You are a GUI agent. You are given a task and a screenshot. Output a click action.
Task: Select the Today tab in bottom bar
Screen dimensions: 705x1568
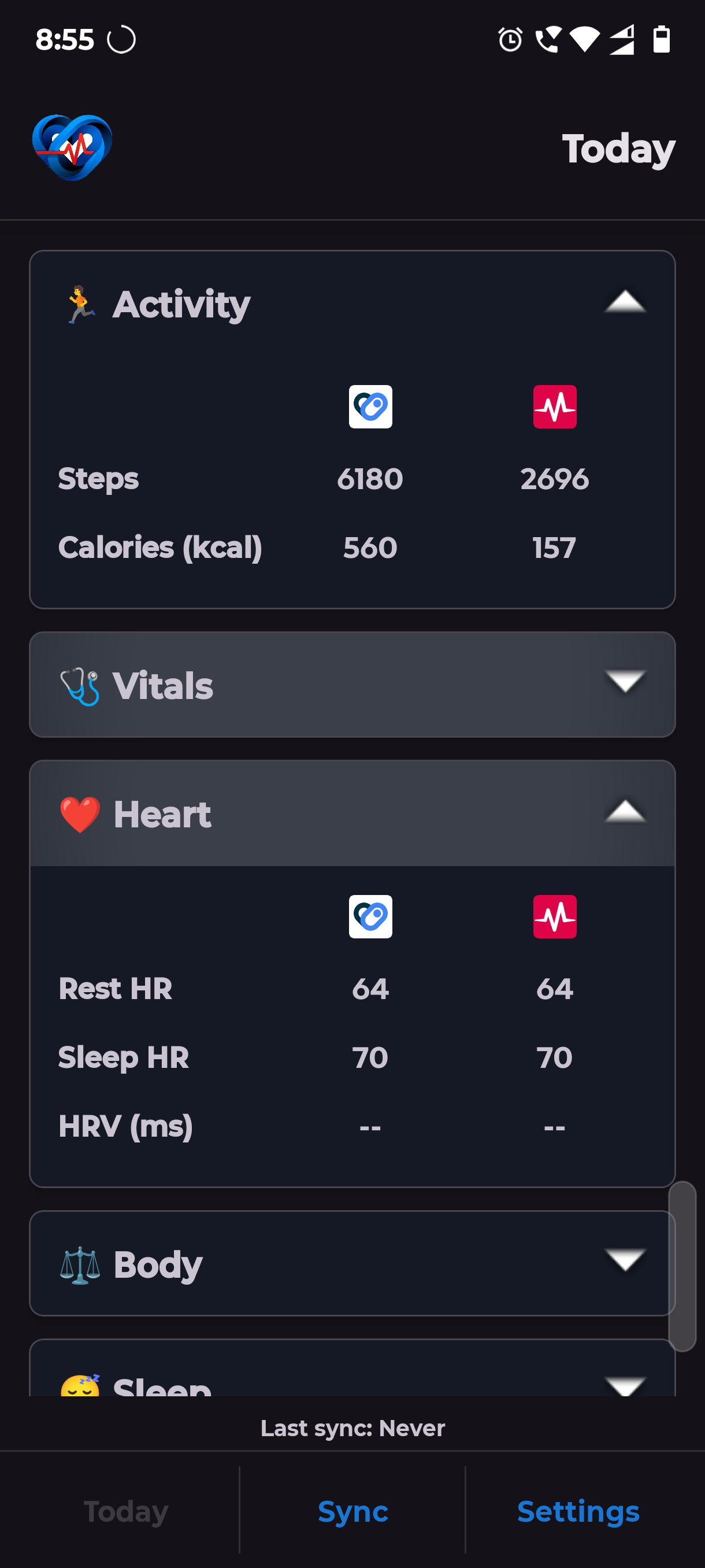[x=126, y=1511]
